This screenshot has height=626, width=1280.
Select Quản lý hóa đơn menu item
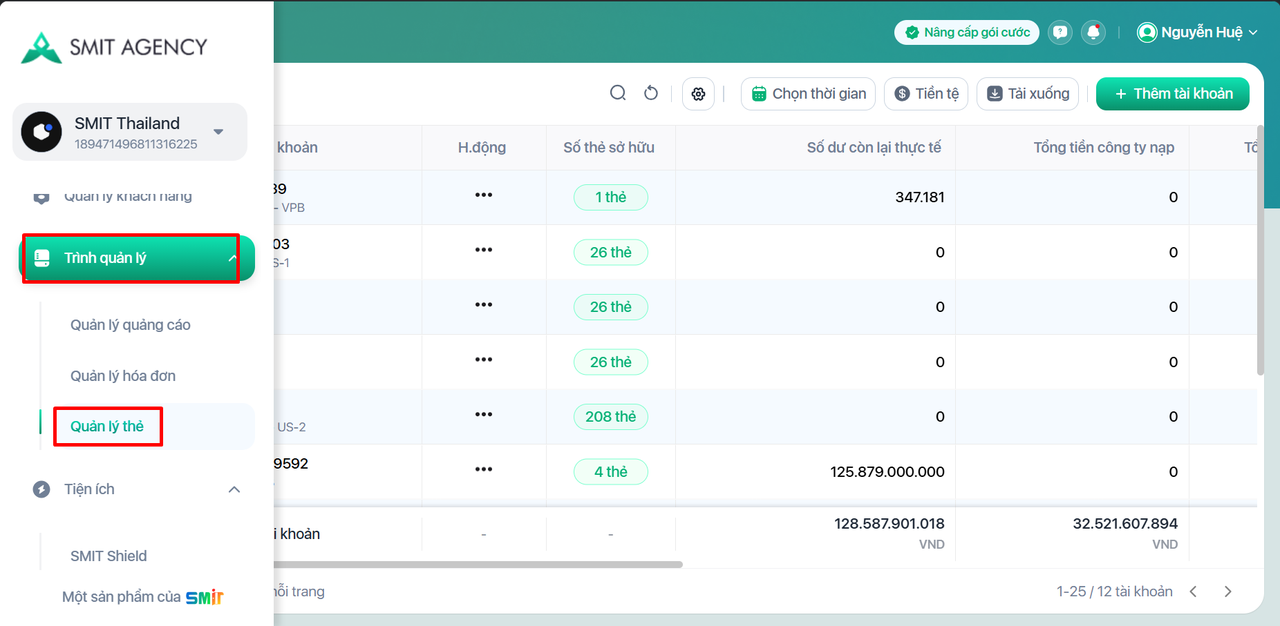point(123,376)
